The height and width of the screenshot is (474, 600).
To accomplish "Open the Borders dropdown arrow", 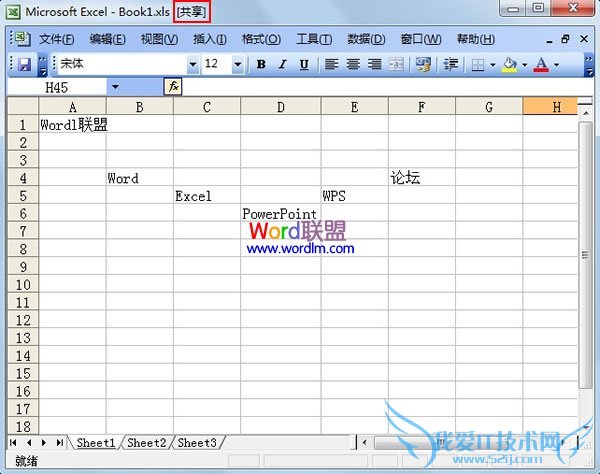I will point(493,64).
